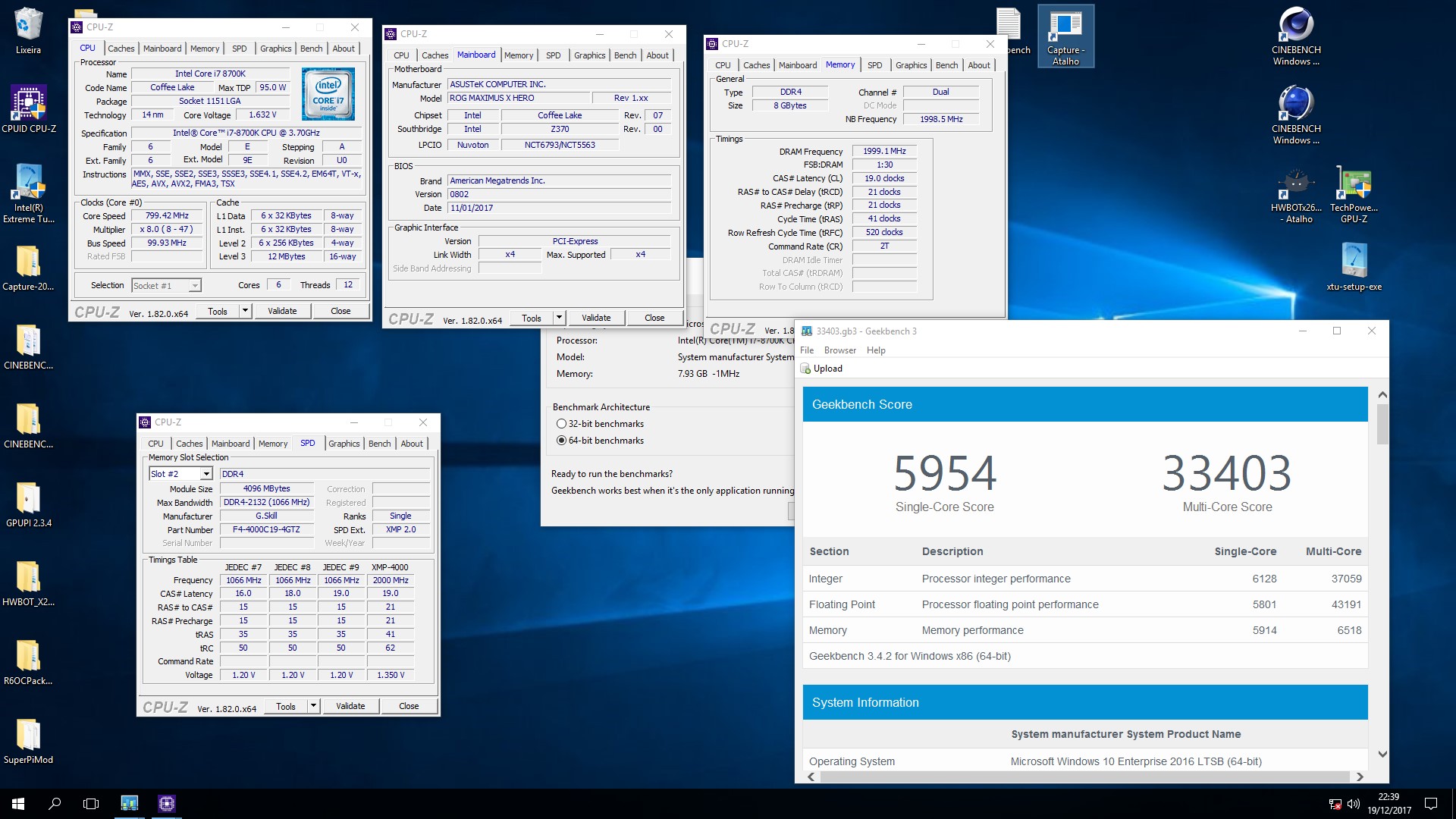
Task: Click the Intel Core i7 8700K name field
Action: tap(210, 74)
